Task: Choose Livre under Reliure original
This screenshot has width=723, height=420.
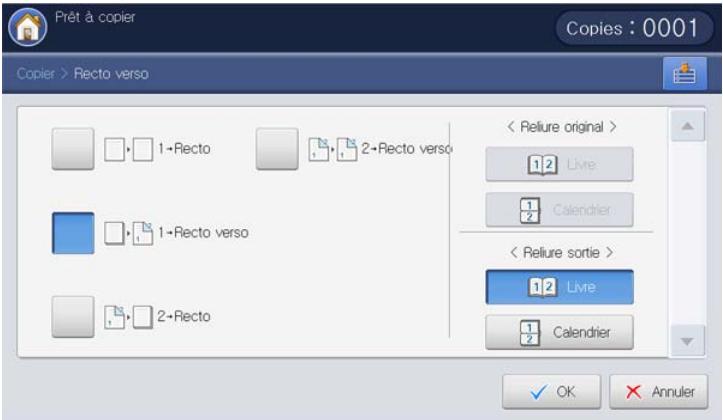Action: (x=559, y=164)
